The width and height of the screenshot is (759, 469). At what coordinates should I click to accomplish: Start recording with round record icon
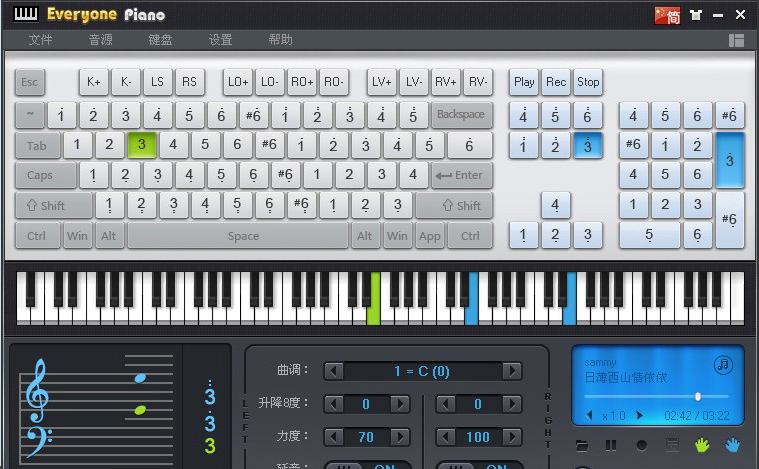(x=641, y=445)
